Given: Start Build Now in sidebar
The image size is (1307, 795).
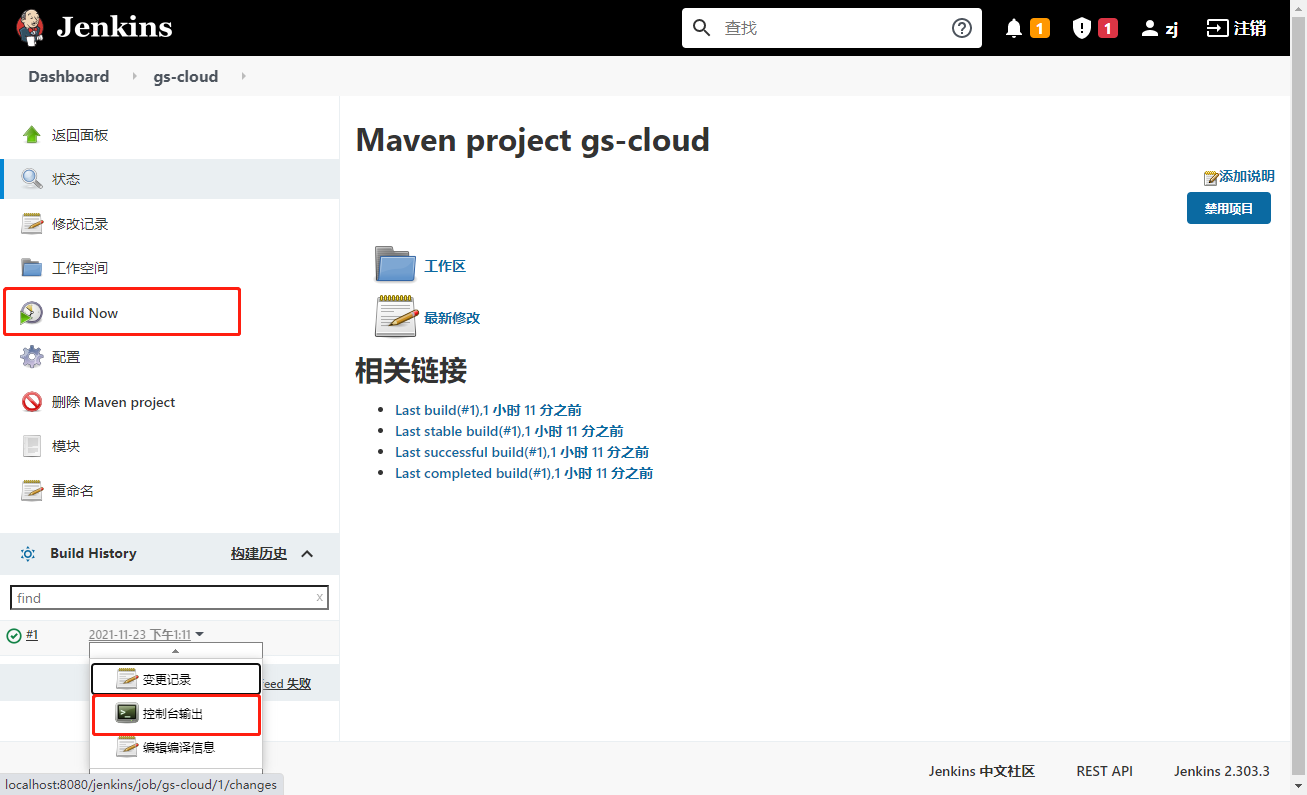Looking at the screenshot, I should pos(85,313).
